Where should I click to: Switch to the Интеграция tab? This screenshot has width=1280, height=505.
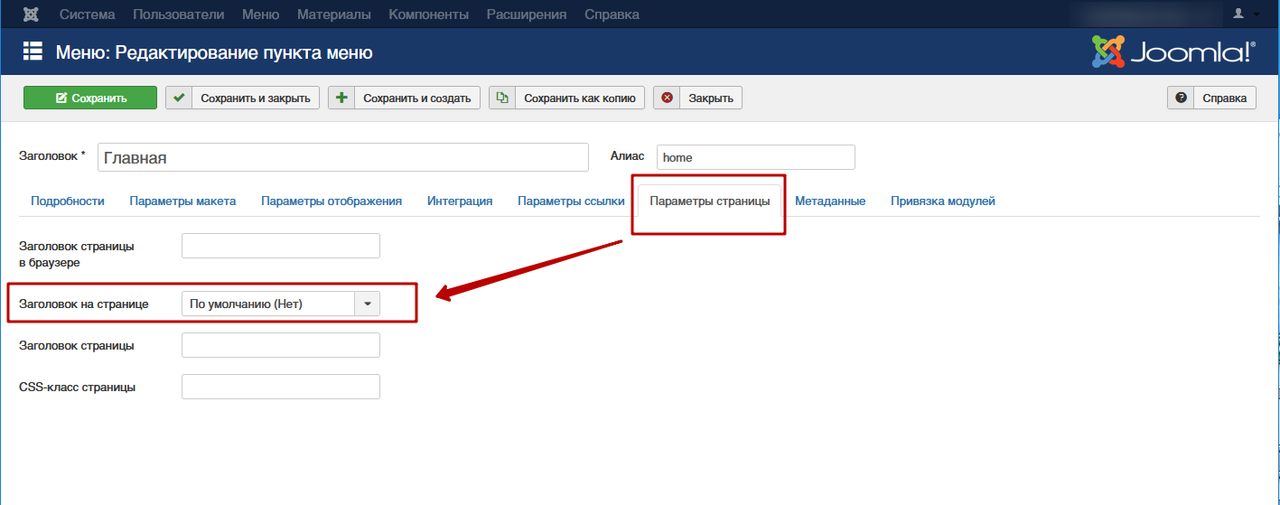[x=460, y=201]
